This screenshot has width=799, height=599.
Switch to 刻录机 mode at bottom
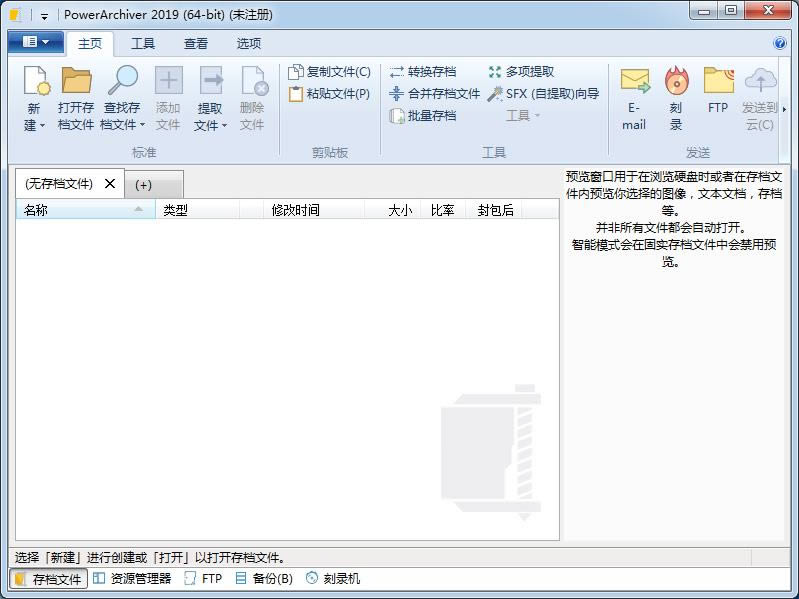[x=333, y=579]
